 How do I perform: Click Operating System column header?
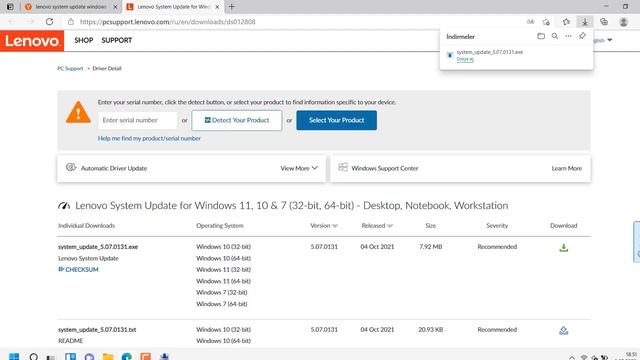point(220,226)
